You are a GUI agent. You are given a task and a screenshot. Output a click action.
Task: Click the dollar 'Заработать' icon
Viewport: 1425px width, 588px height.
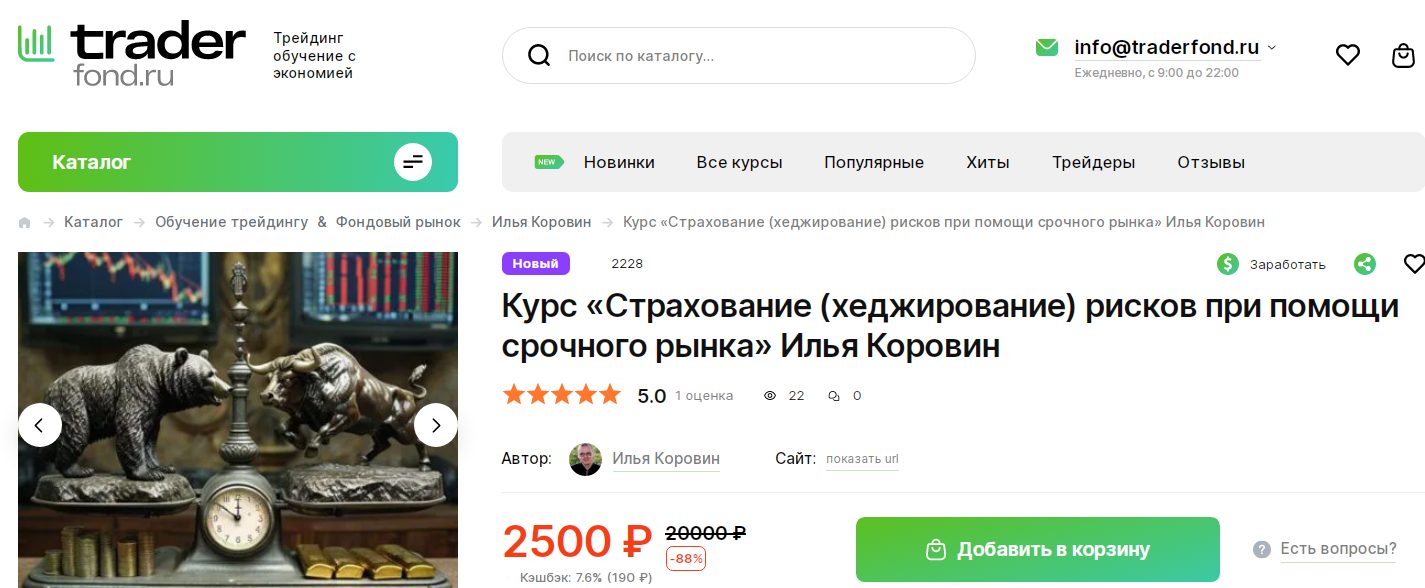1228,264
